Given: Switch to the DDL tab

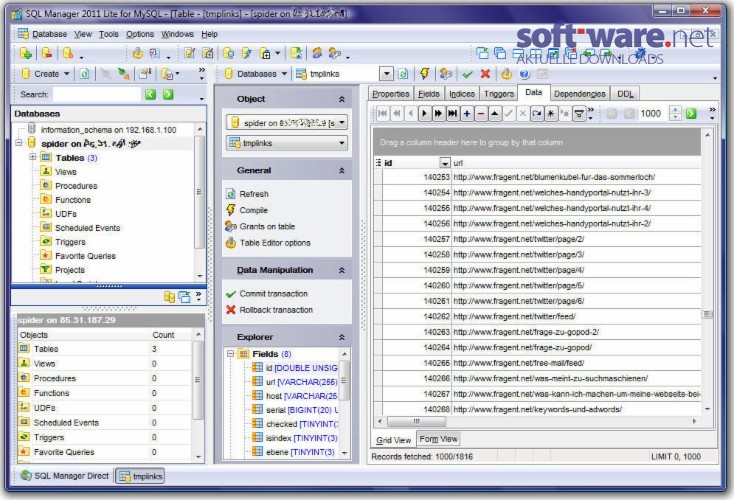Looking at the screenshot, I should (x=625, y=94).
